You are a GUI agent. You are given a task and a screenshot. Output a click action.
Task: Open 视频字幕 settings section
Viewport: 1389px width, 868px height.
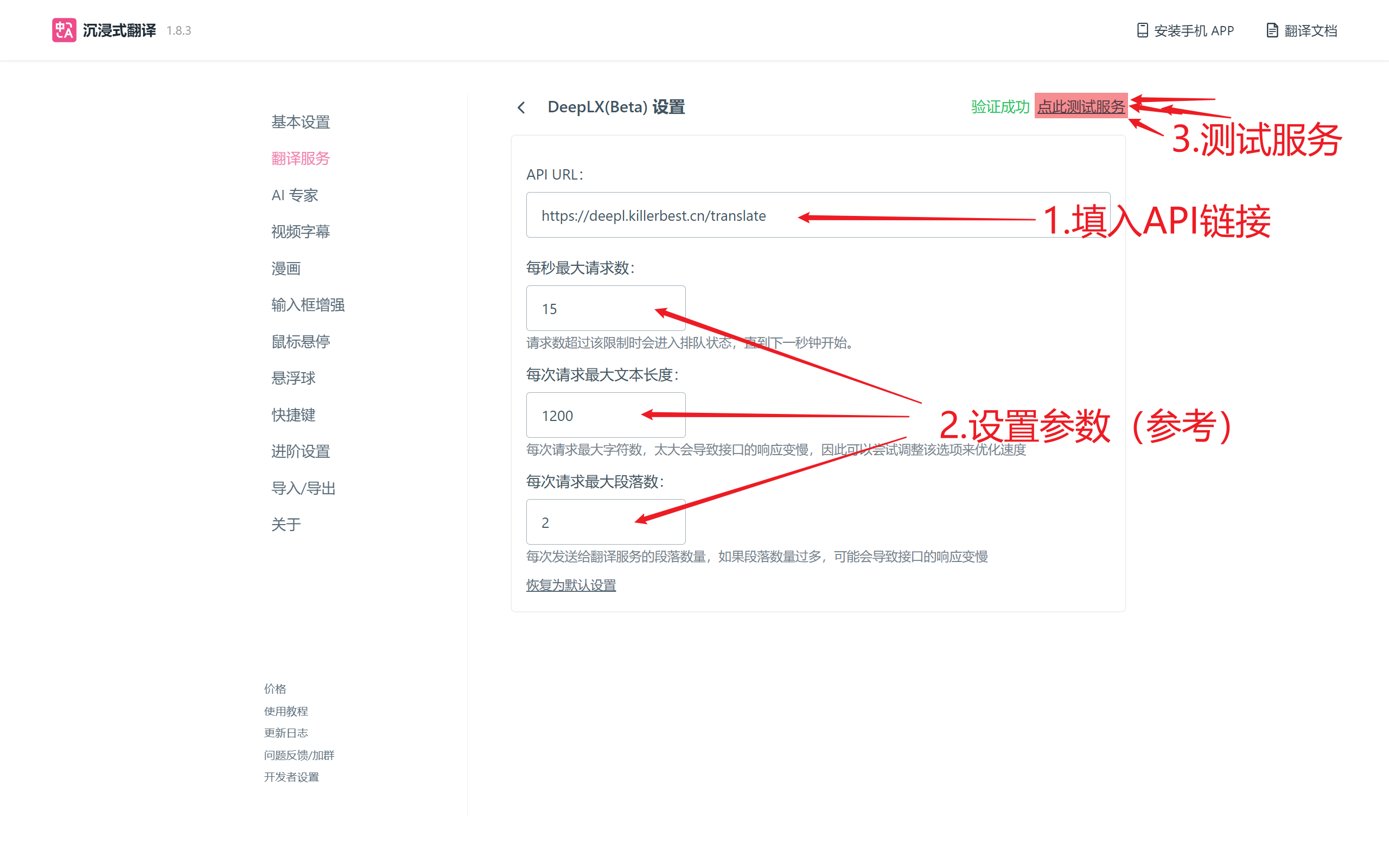(300, 231)
